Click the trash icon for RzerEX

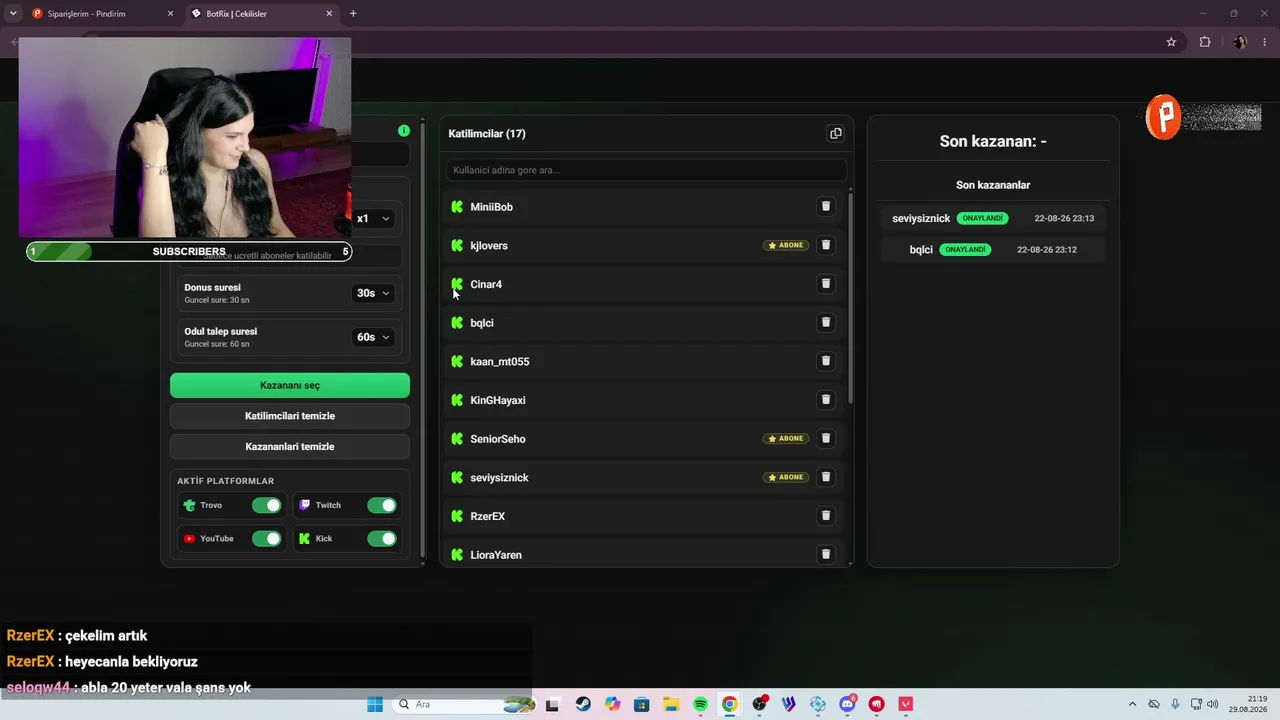pyautogui.click(x=826, y=516)
